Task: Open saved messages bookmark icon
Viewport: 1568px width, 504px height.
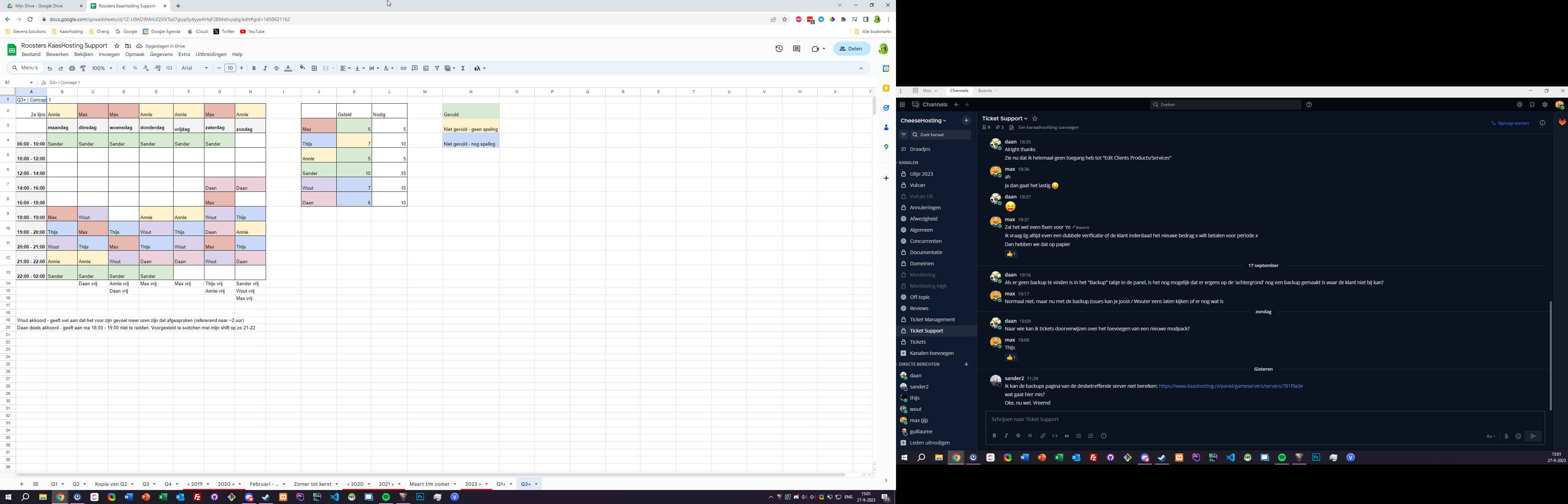Action: pos(1532,105)
